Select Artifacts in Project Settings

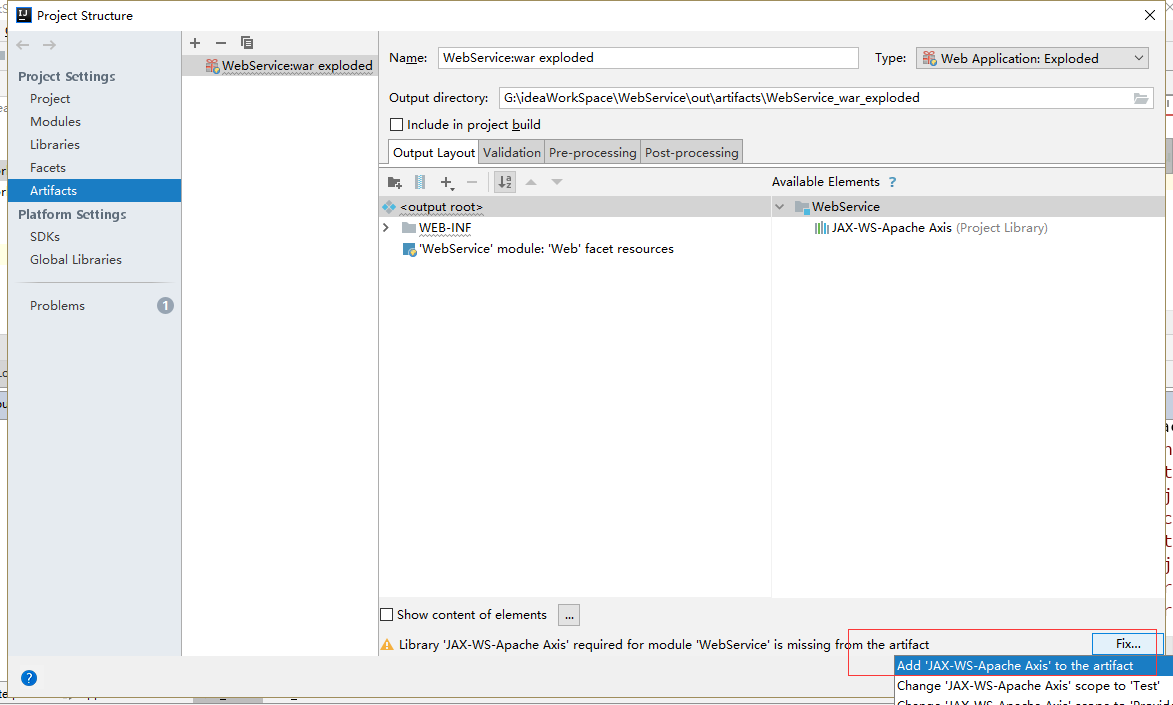pyautogui.click(x=94, y=191)
